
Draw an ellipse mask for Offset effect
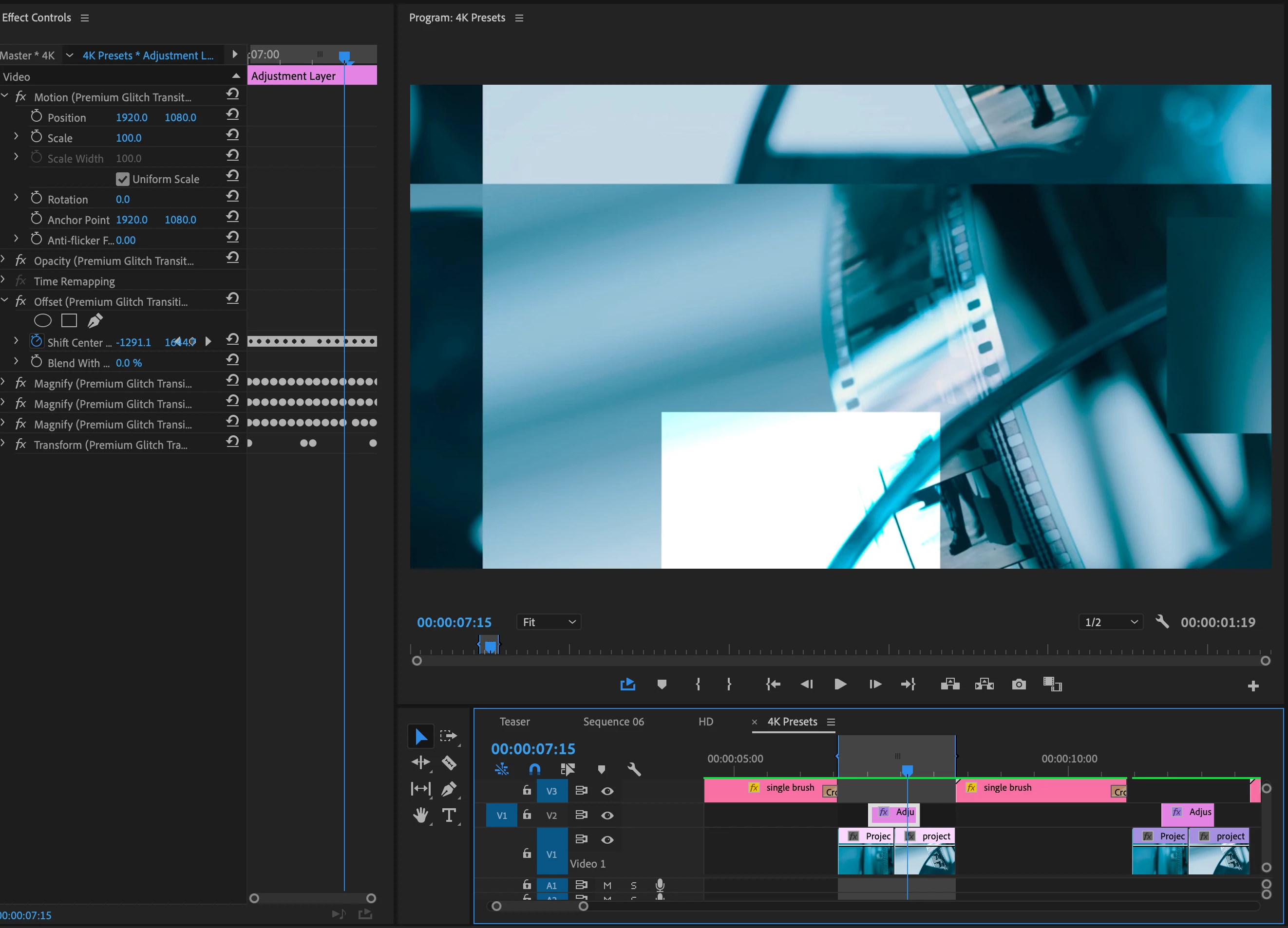point(42,321)
